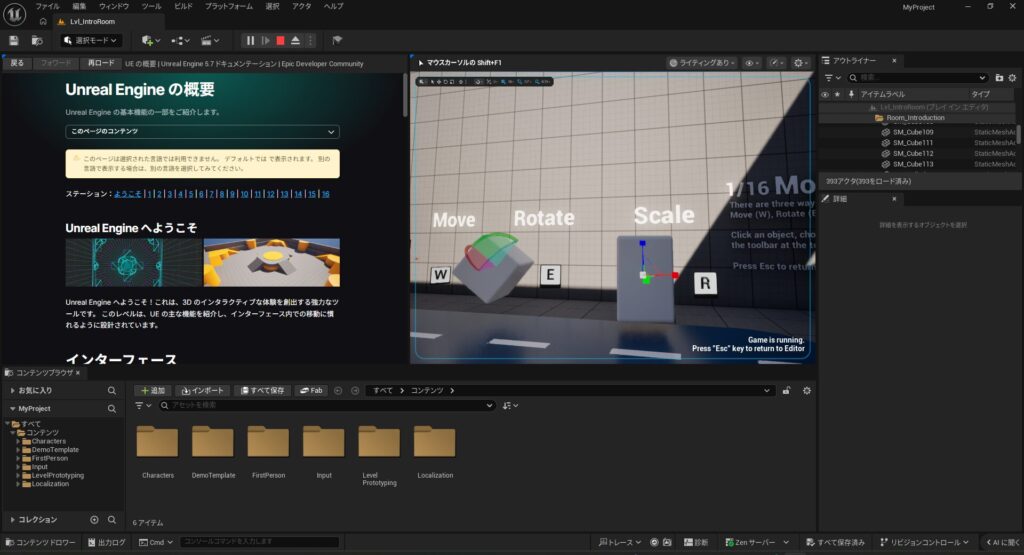Click the Outliner settings gear icon
The image size is (1024, 555).
pyautogui.click(x=1013, y=77)
